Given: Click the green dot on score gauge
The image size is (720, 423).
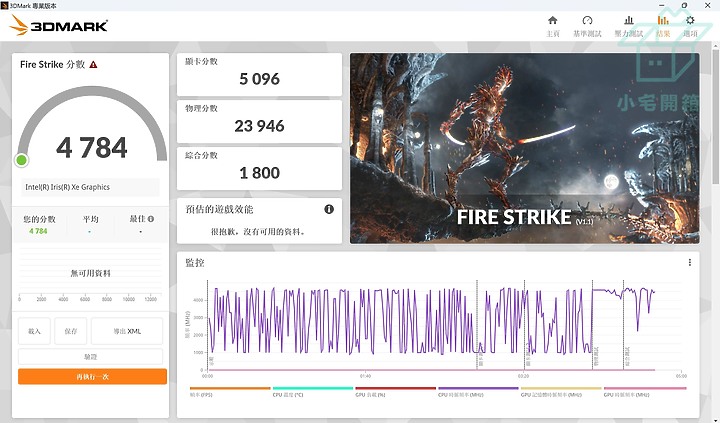Looking at the screenshot, I should click(21, 160).
